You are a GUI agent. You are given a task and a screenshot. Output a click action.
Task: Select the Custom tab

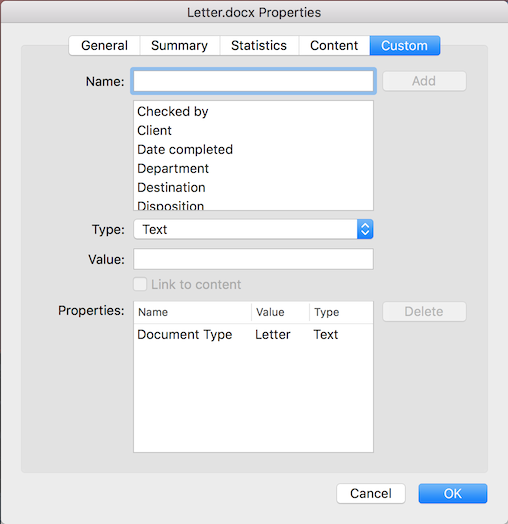[405, 45]
